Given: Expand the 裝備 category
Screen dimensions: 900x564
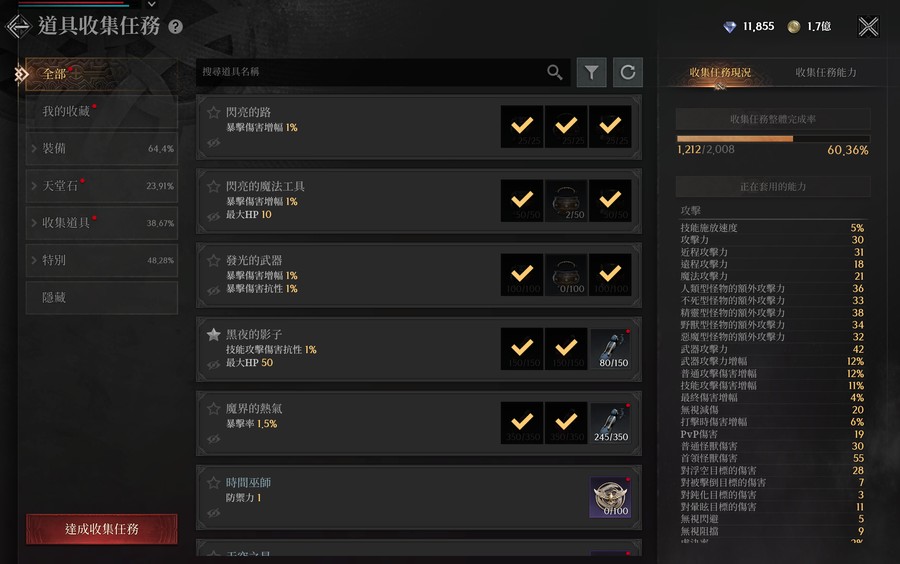Looking at the screenshot, I should (x=102, y=149).
